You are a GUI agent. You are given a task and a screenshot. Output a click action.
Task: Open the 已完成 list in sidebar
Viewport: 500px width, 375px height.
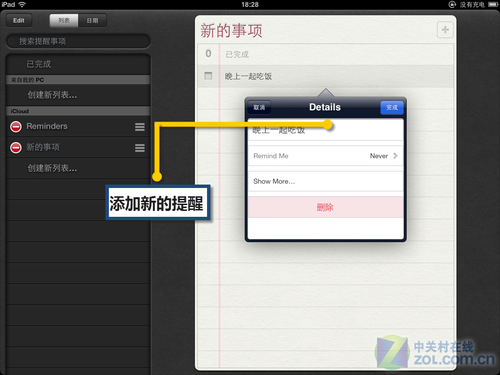78,64
